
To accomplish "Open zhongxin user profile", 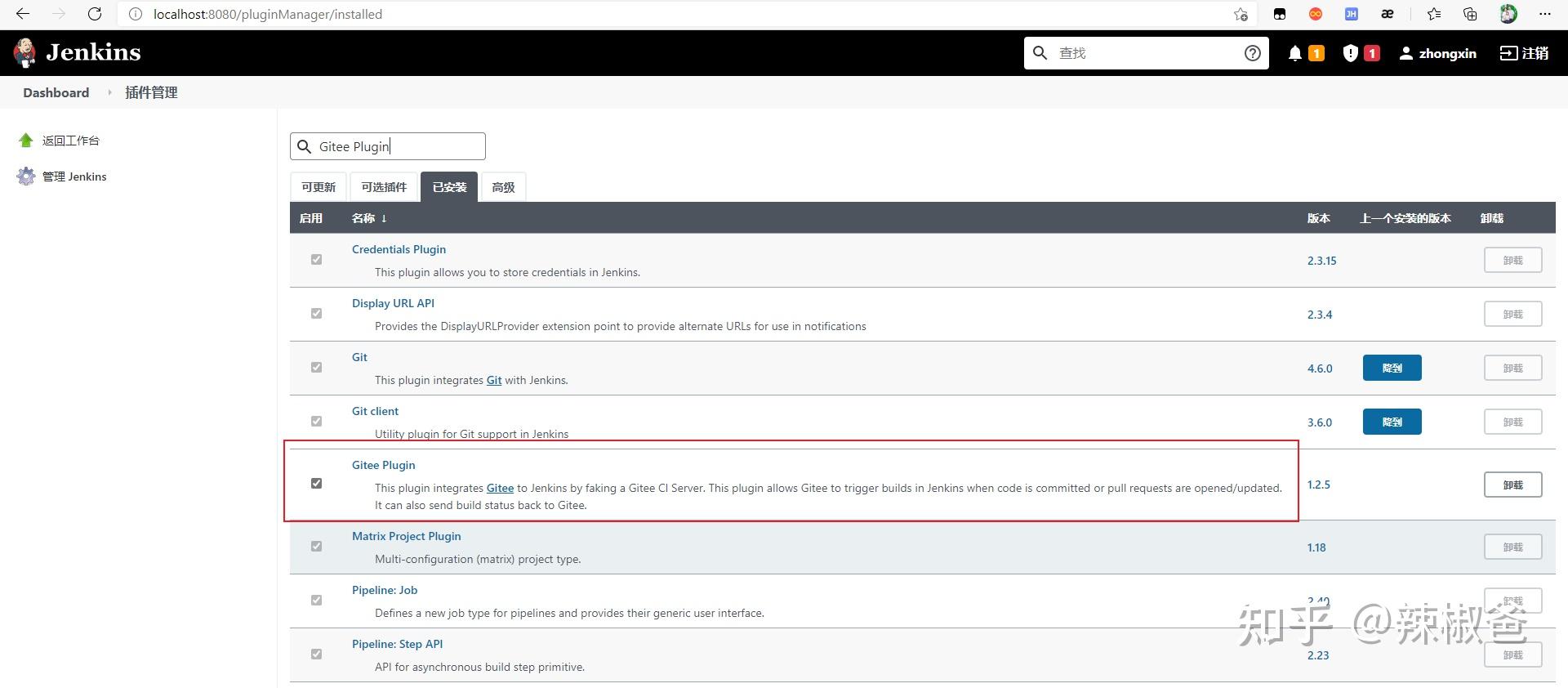I will tap(1438, 53).
